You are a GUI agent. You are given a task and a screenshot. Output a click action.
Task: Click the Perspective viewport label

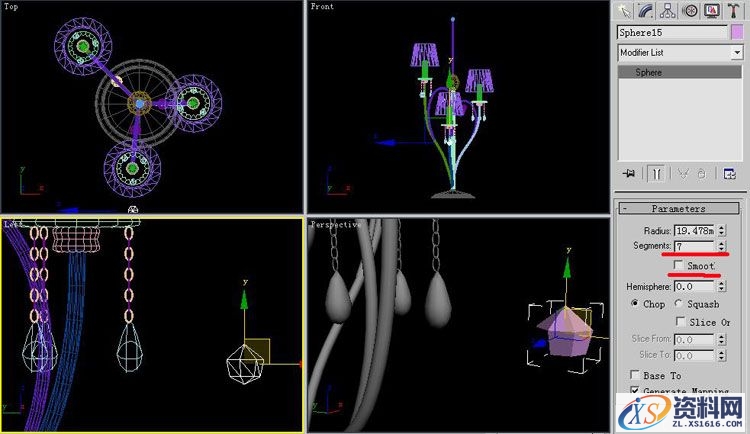click(335, 225)
